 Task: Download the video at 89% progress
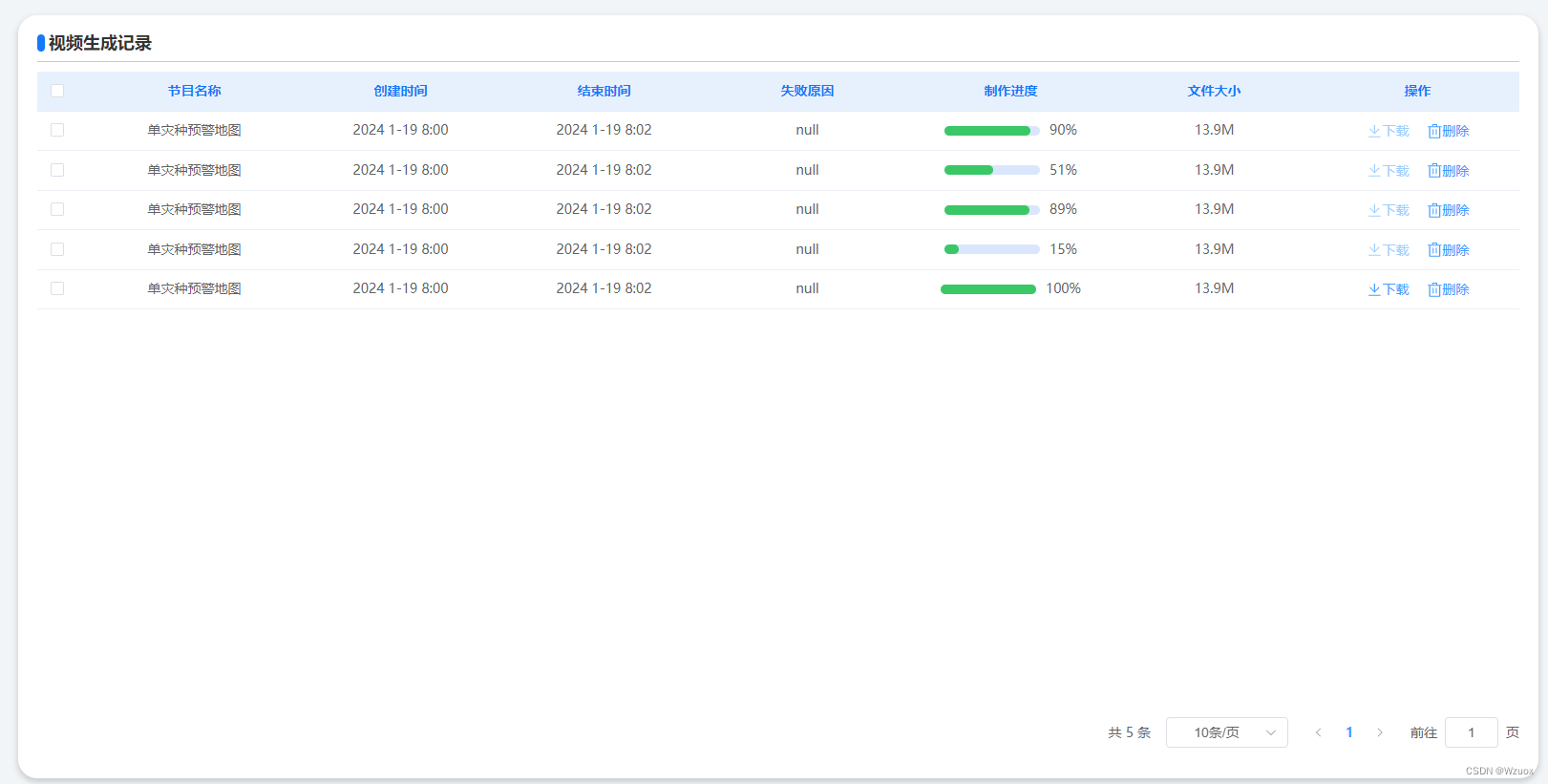point(1389,210)
